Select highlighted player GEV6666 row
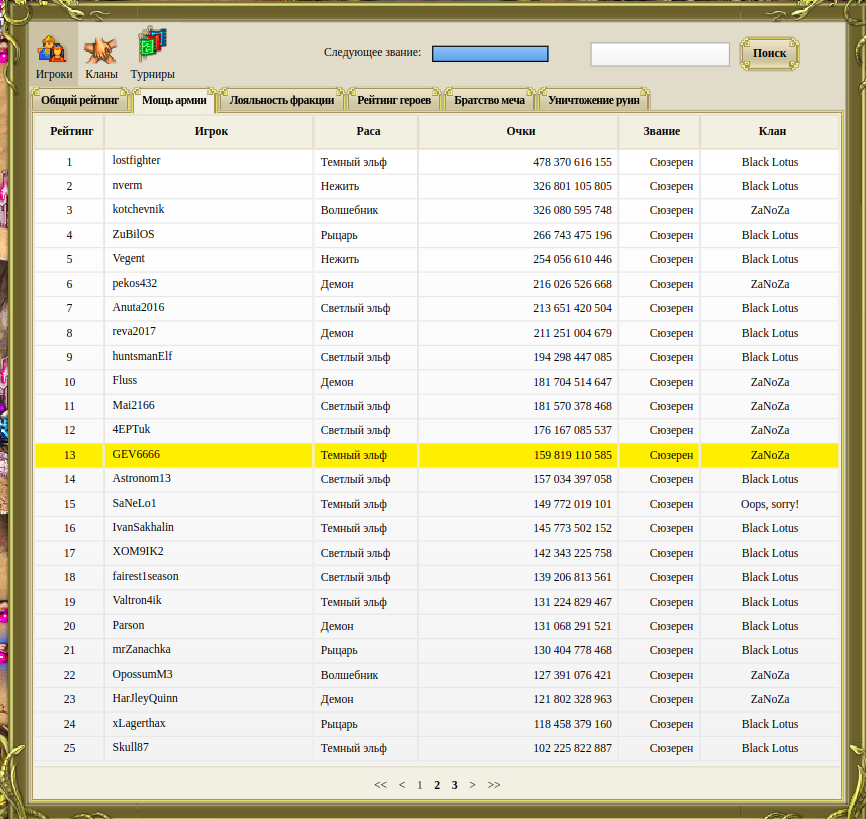 coord(136,454)
